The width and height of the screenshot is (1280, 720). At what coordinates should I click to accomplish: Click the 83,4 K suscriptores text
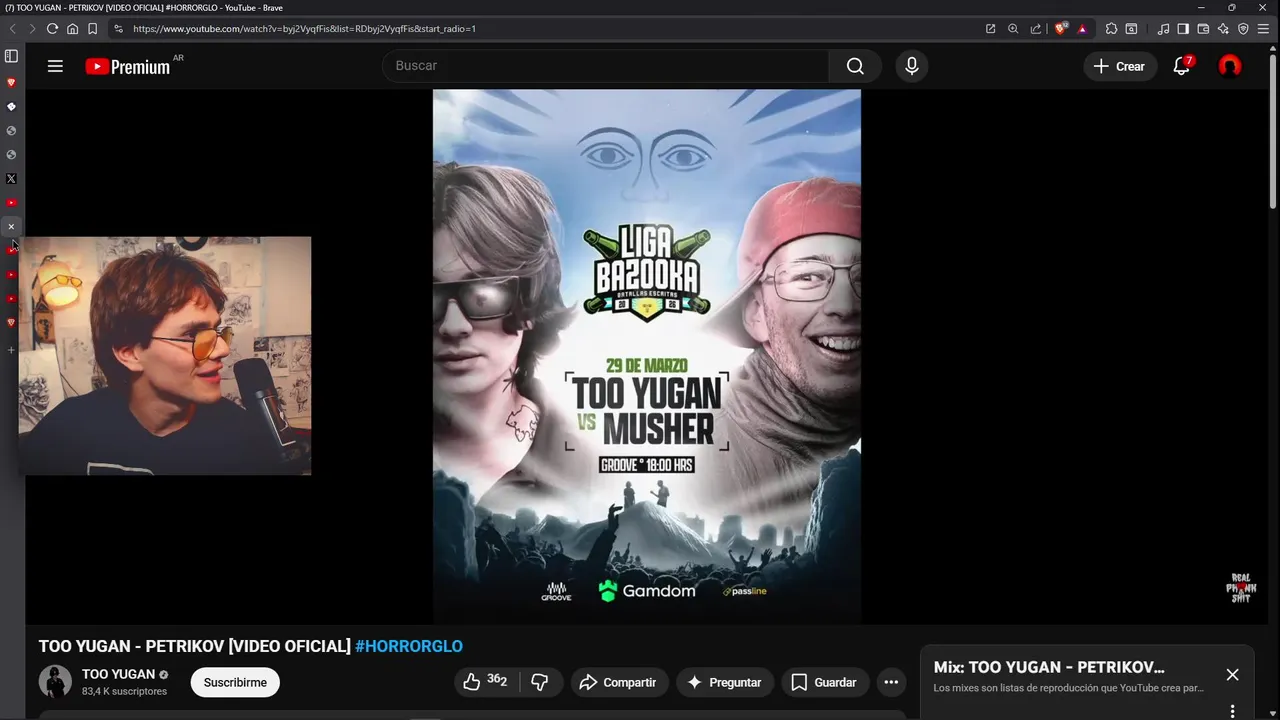124,691
